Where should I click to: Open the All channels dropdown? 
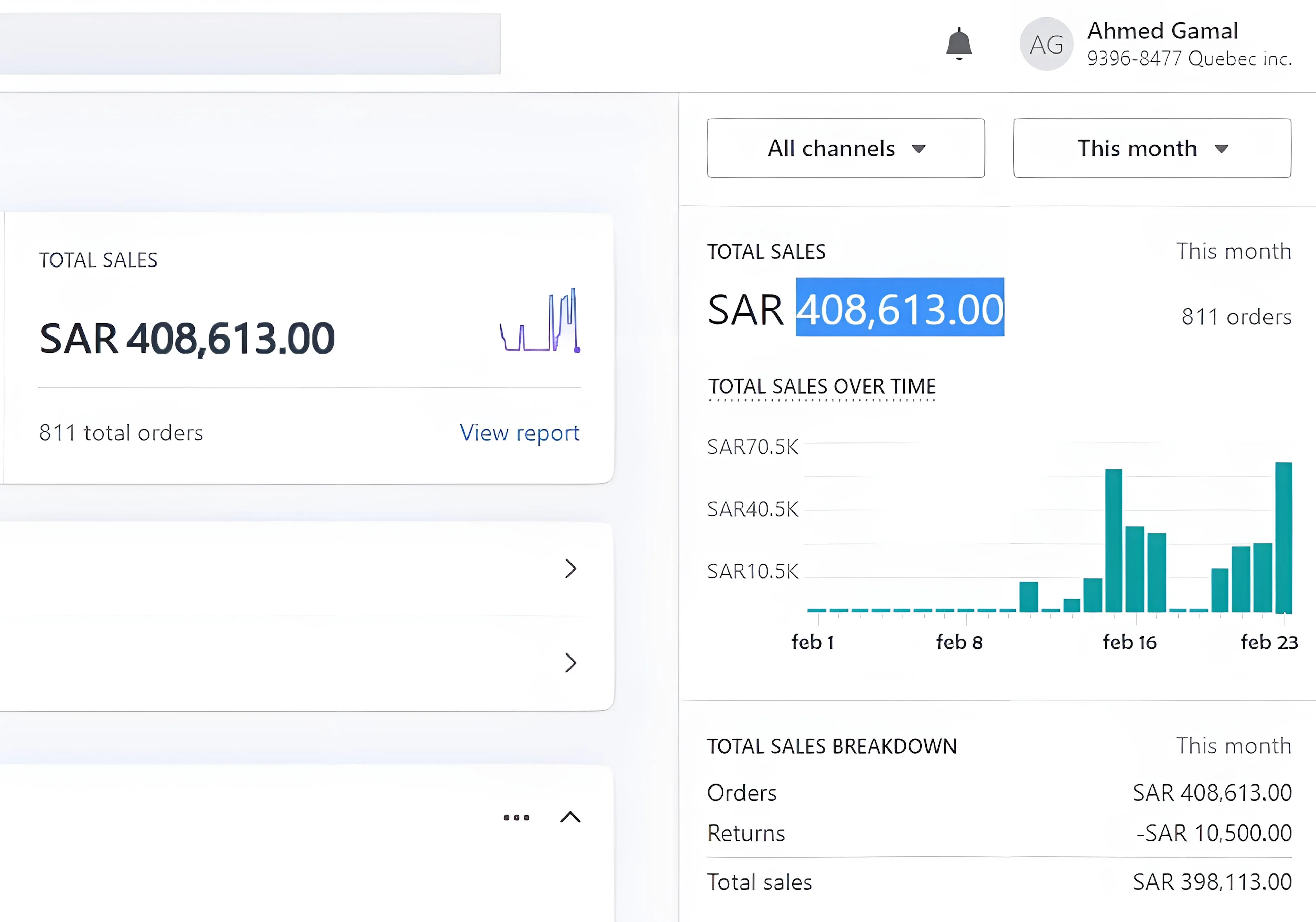pos(845,148)
